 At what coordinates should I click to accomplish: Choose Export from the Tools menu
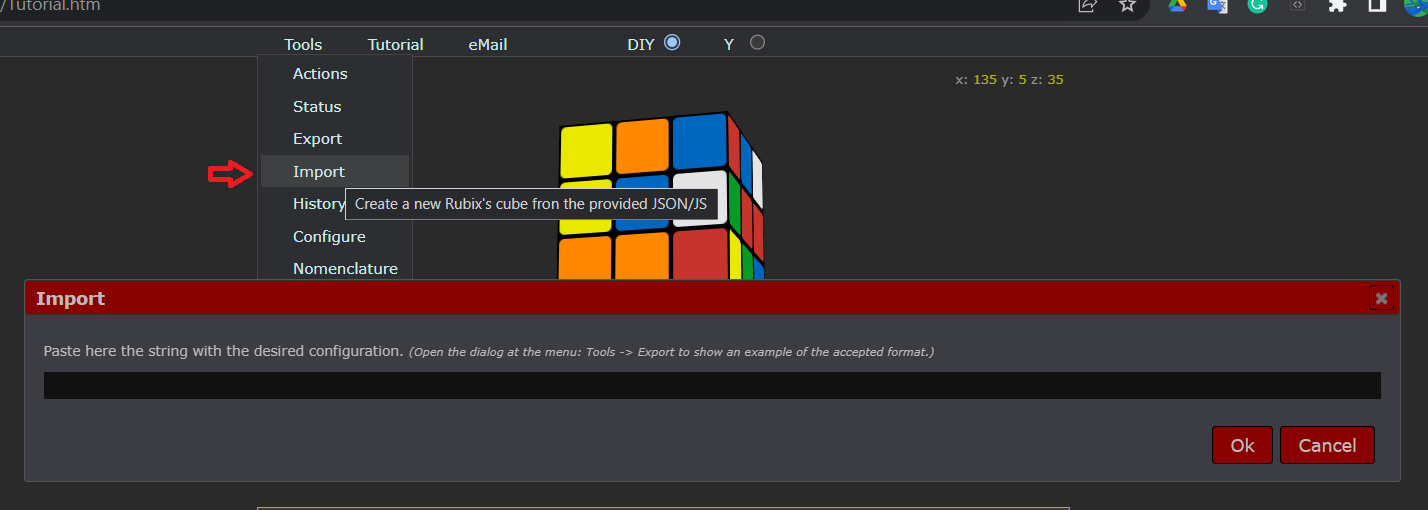(x=317, y=139)
